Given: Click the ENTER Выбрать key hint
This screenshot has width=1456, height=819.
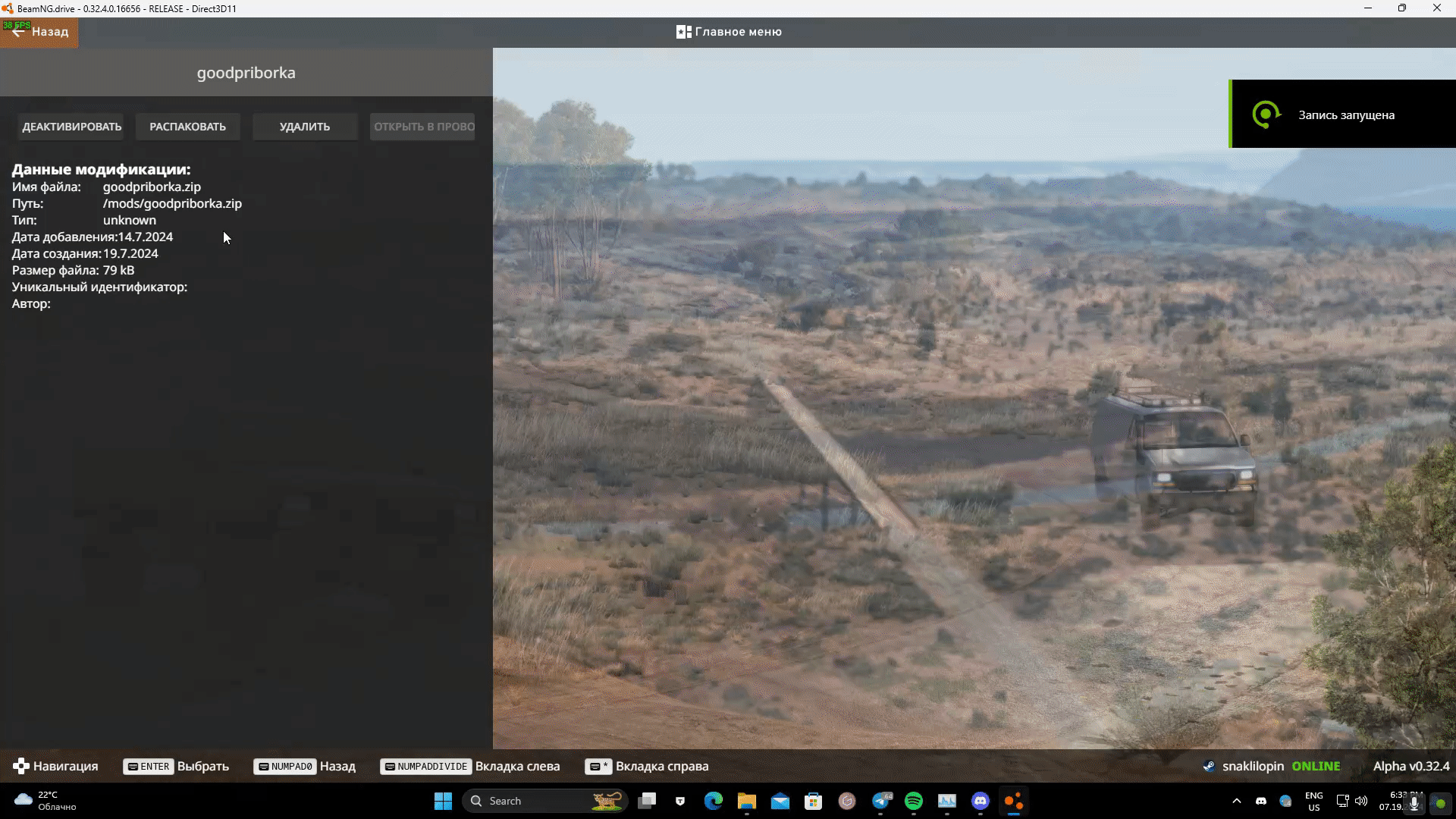Looking at the screenshot, I should click(x=176, y=766).
